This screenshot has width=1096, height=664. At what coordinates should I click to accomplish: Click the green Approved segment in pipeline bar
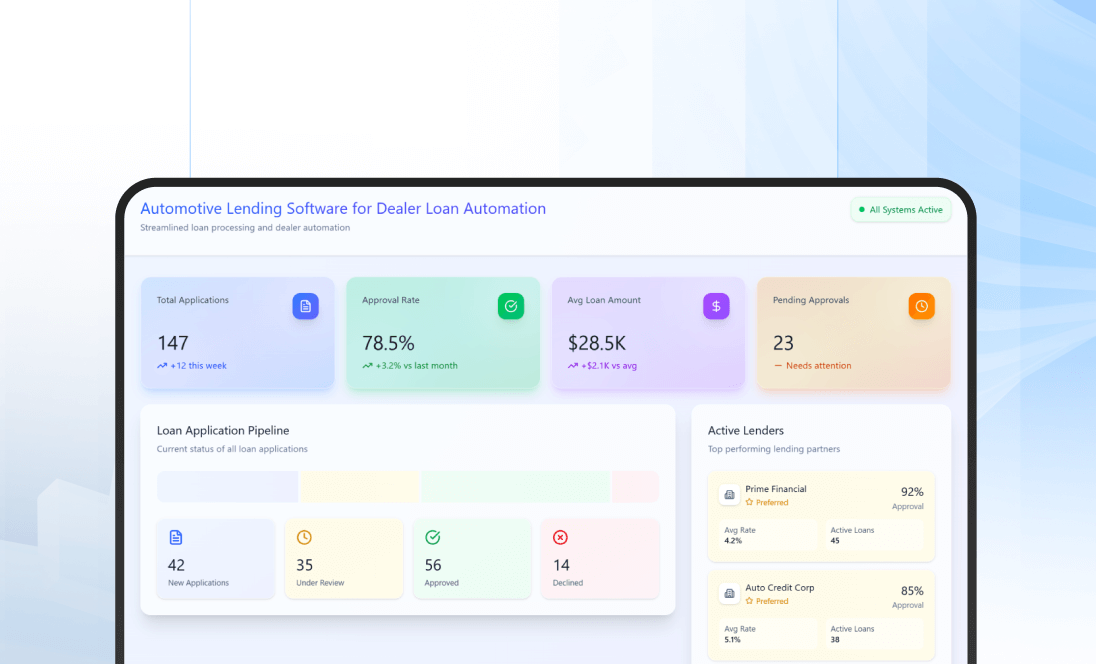515,487
